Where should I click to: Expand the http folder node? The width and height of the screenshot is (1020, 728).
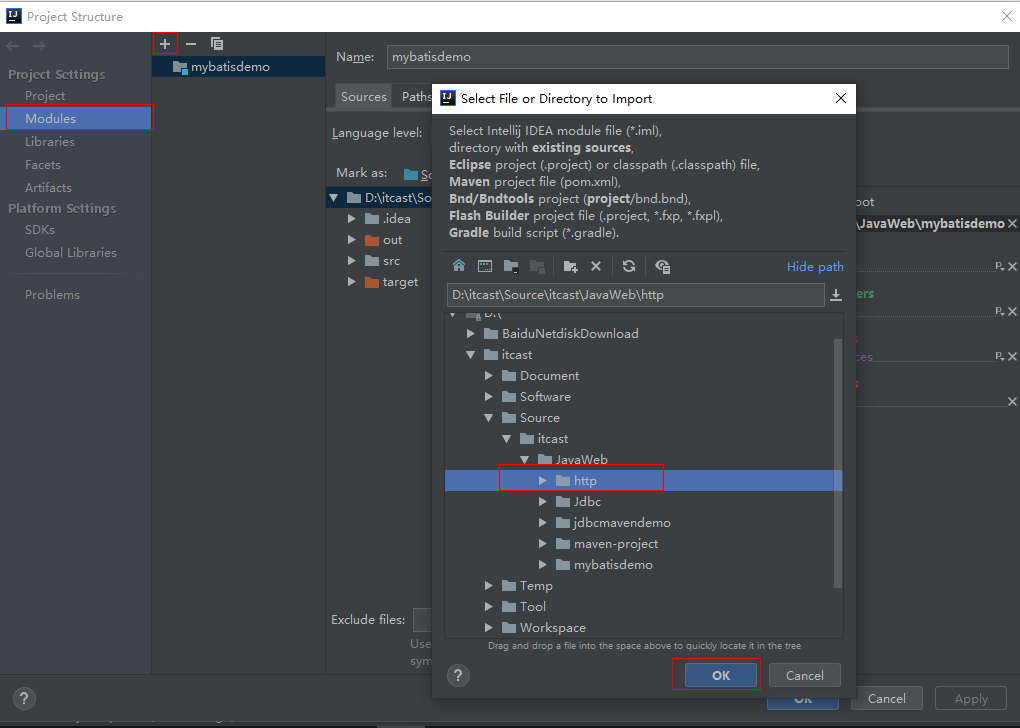pyautogui.click(x=543, y=481)
